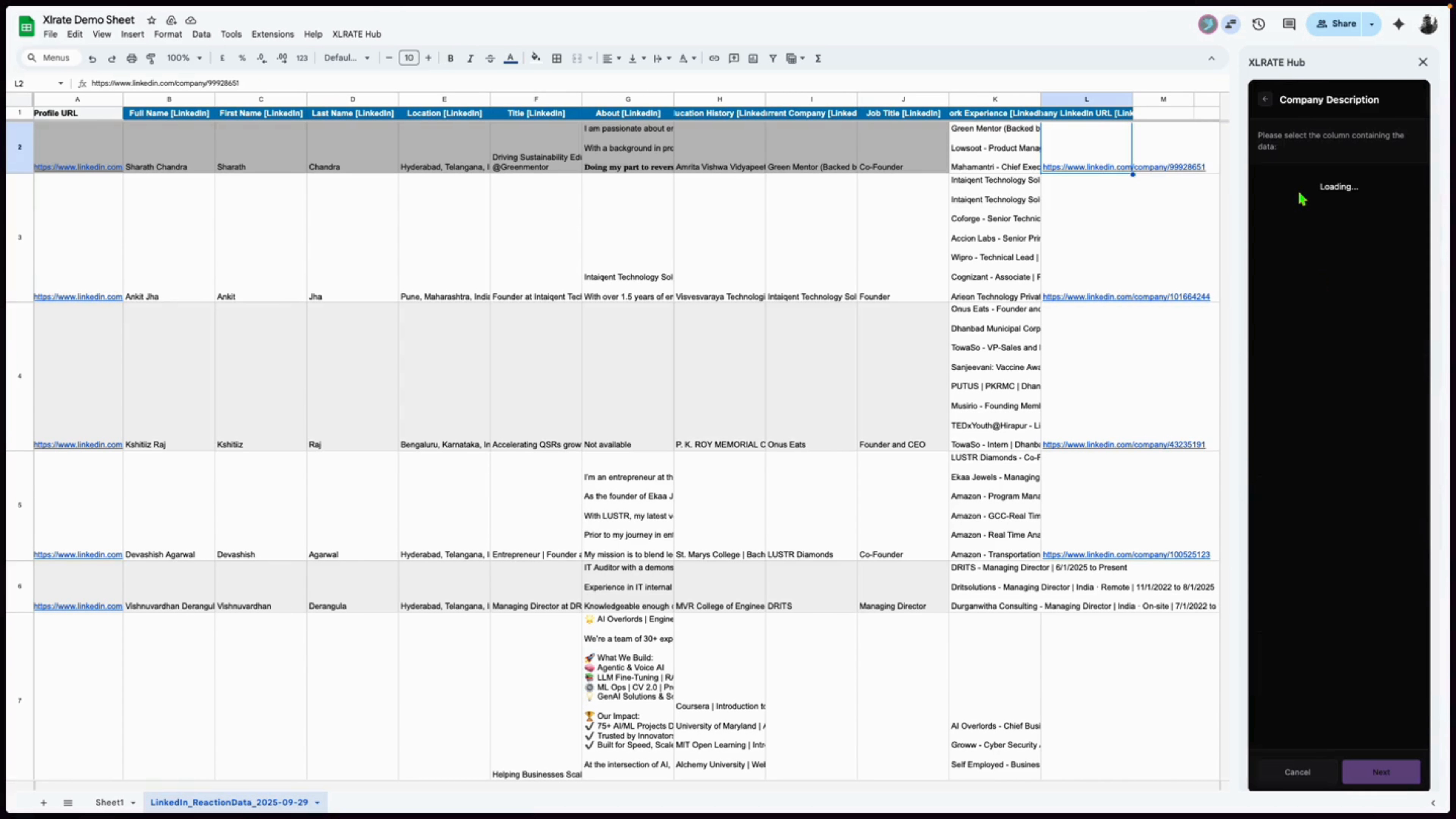Print the spreadsheet
The height and width of the screenshot is (819, 1456).
[x=131, y=58]
